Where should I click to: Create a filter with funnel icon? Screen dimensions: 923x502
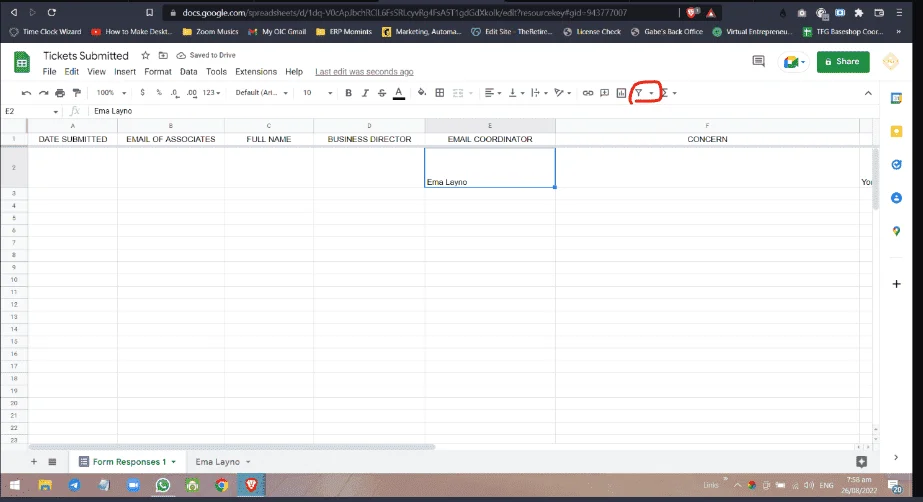639,93
